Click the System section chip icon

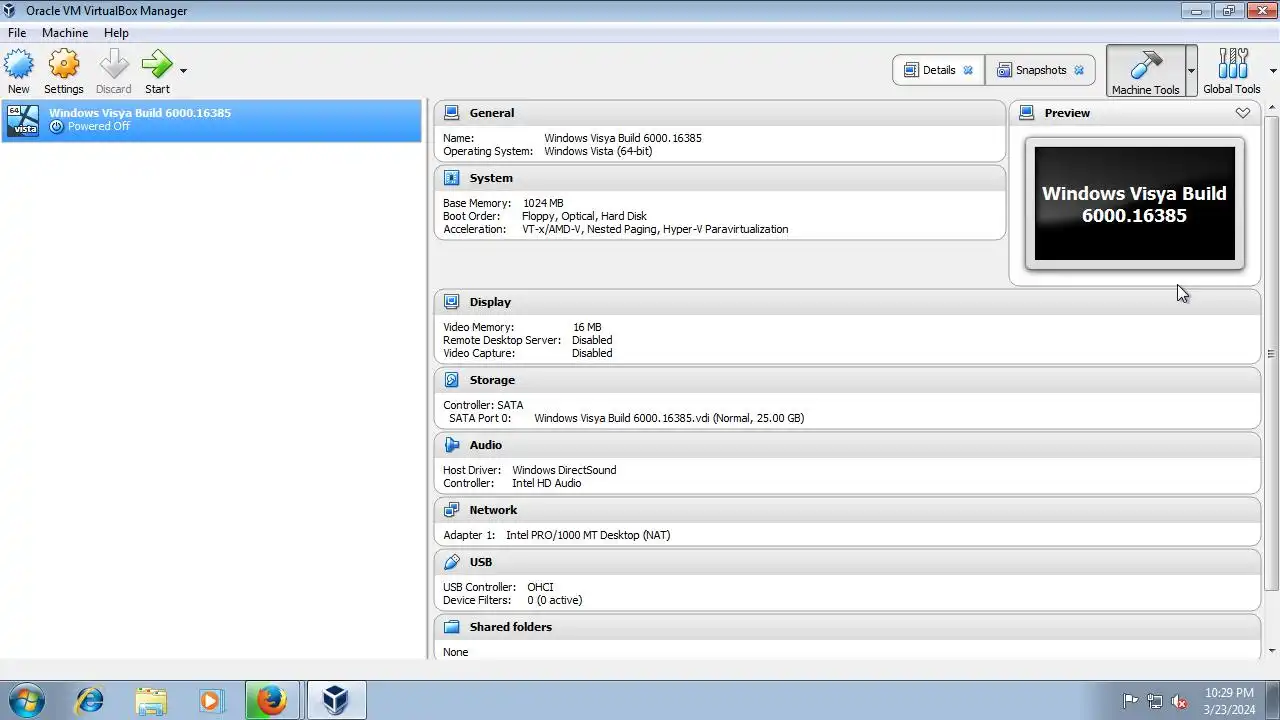coord(452,178)
